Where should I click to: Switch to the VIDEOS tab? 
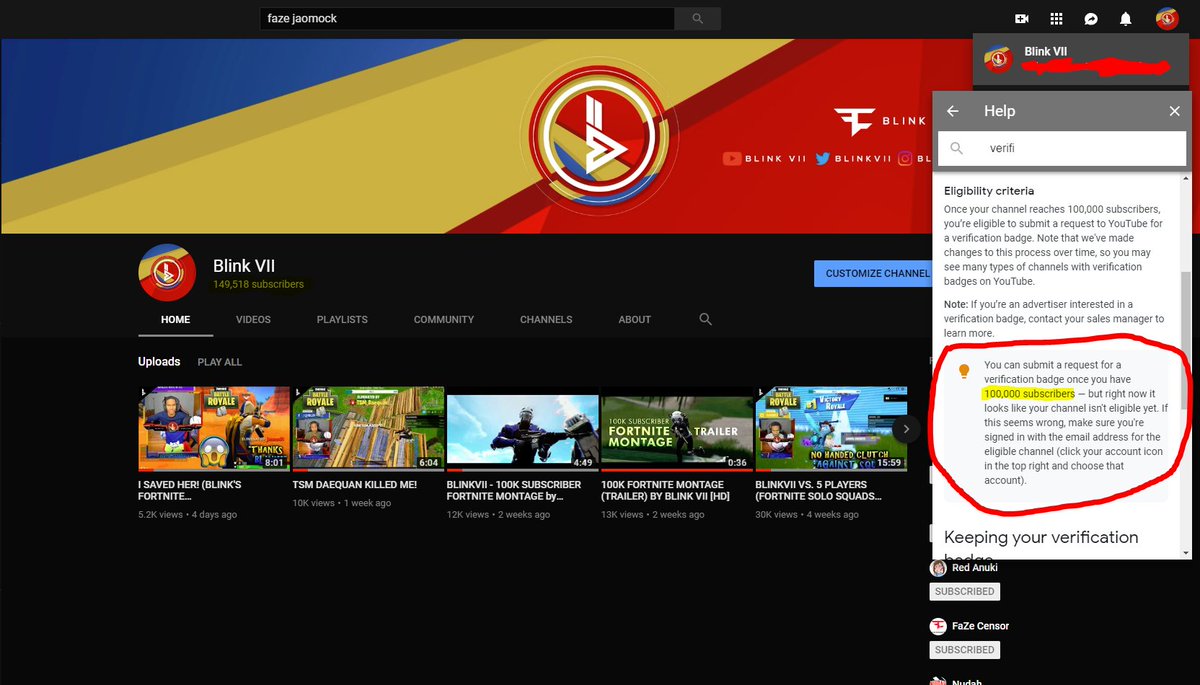point(253,319)
